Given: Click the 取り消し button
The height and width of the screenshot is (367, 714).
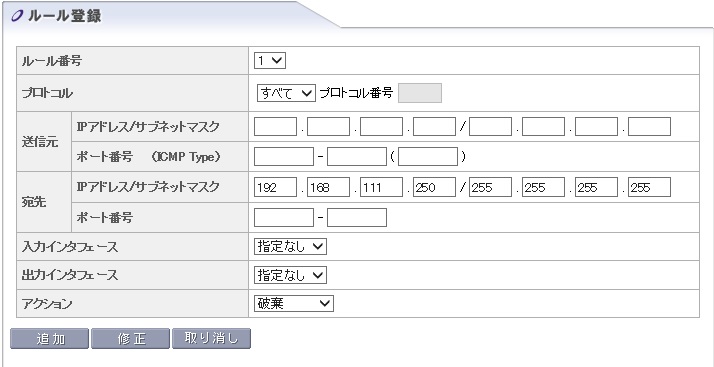Looking at the screenshot, I should (x=211, y=339).
